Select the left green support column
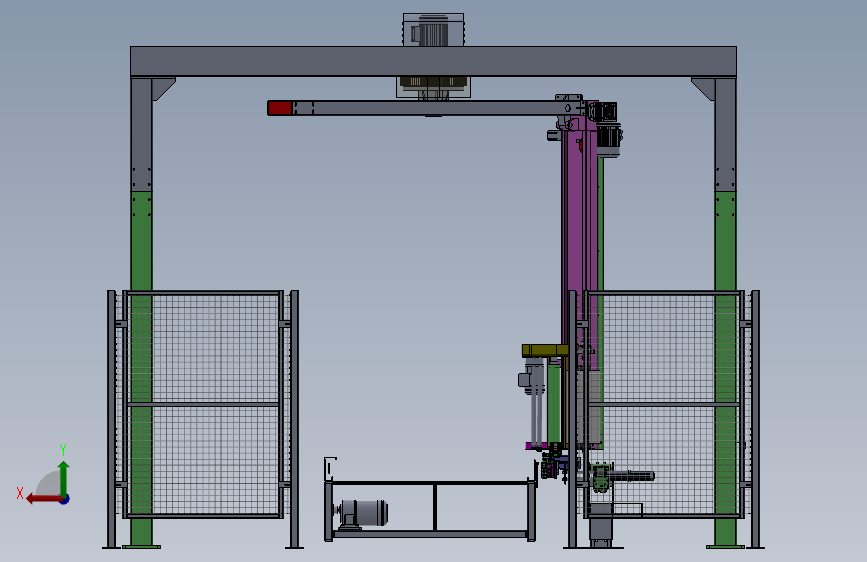Screen dimensions: 867x562 tap(141, 368)
